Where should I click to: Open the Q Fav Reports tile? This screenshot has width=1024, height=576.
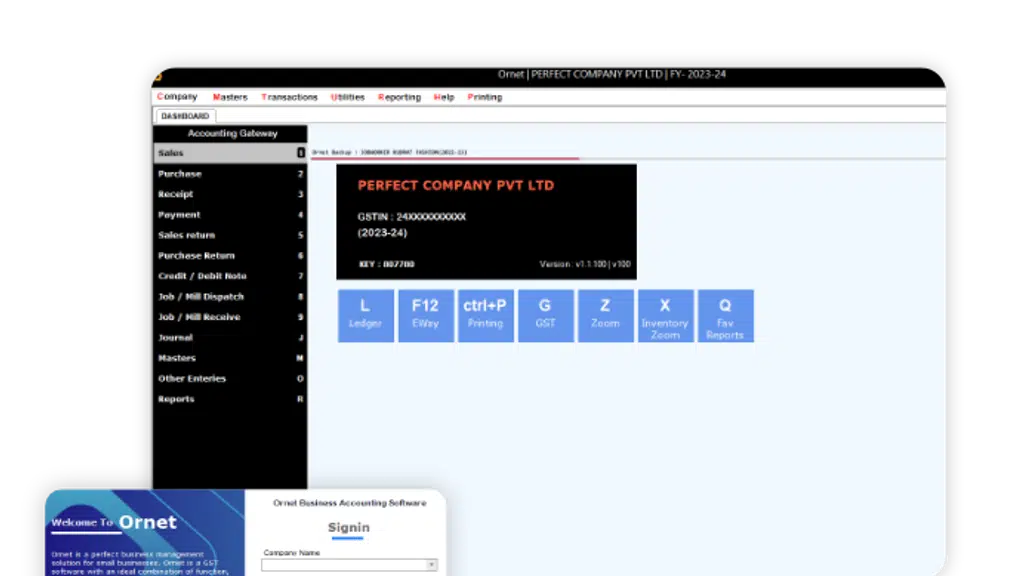point(726,316)
